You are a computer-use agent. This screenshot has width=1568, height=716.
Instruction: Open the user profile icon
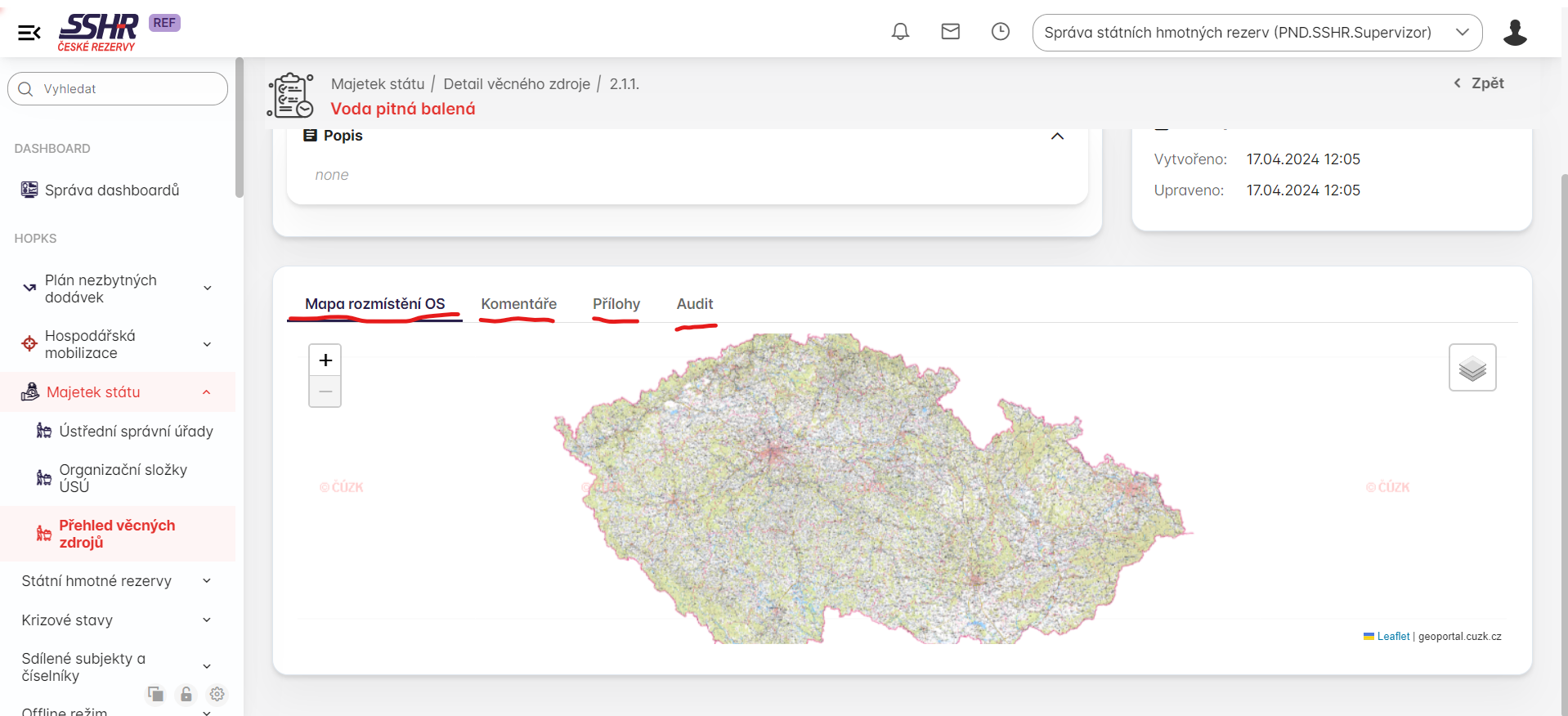pyautogui.click(x=1514, y=33)
